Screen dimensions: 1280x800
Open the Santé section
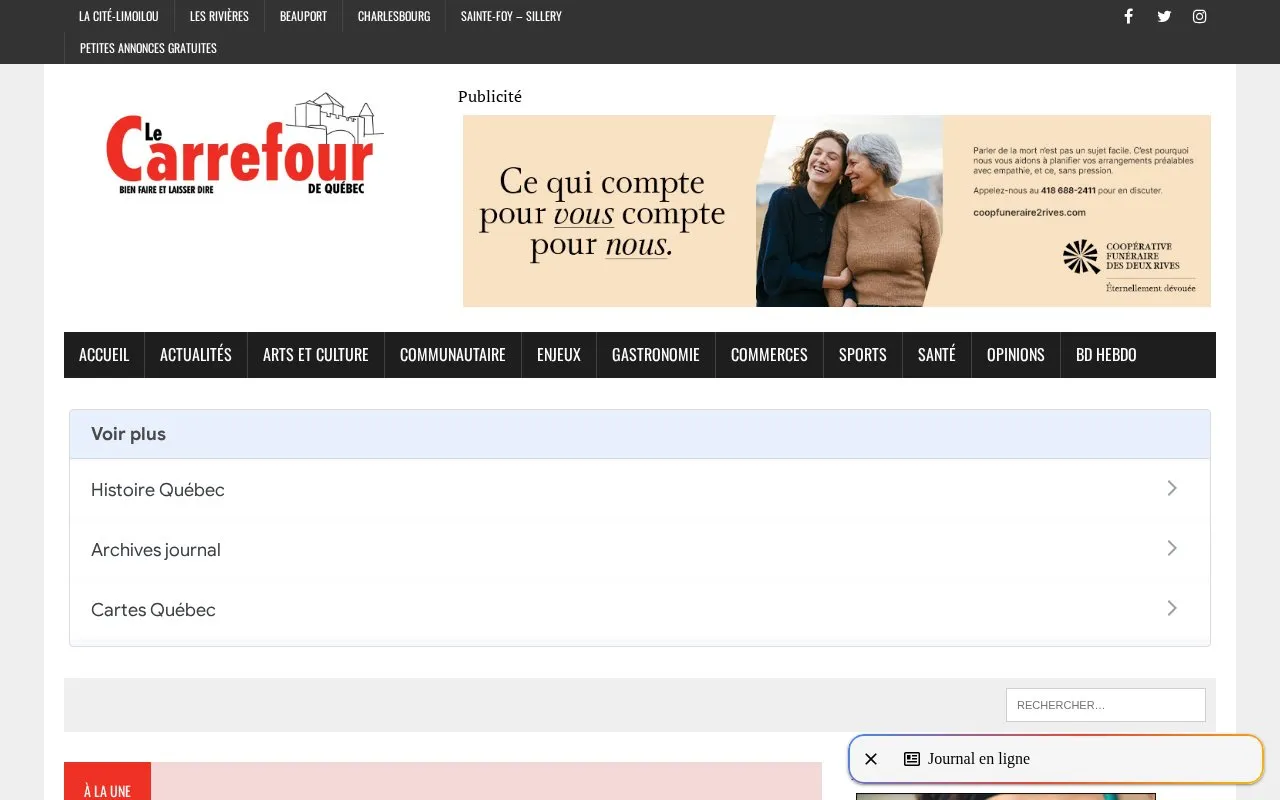937,355
